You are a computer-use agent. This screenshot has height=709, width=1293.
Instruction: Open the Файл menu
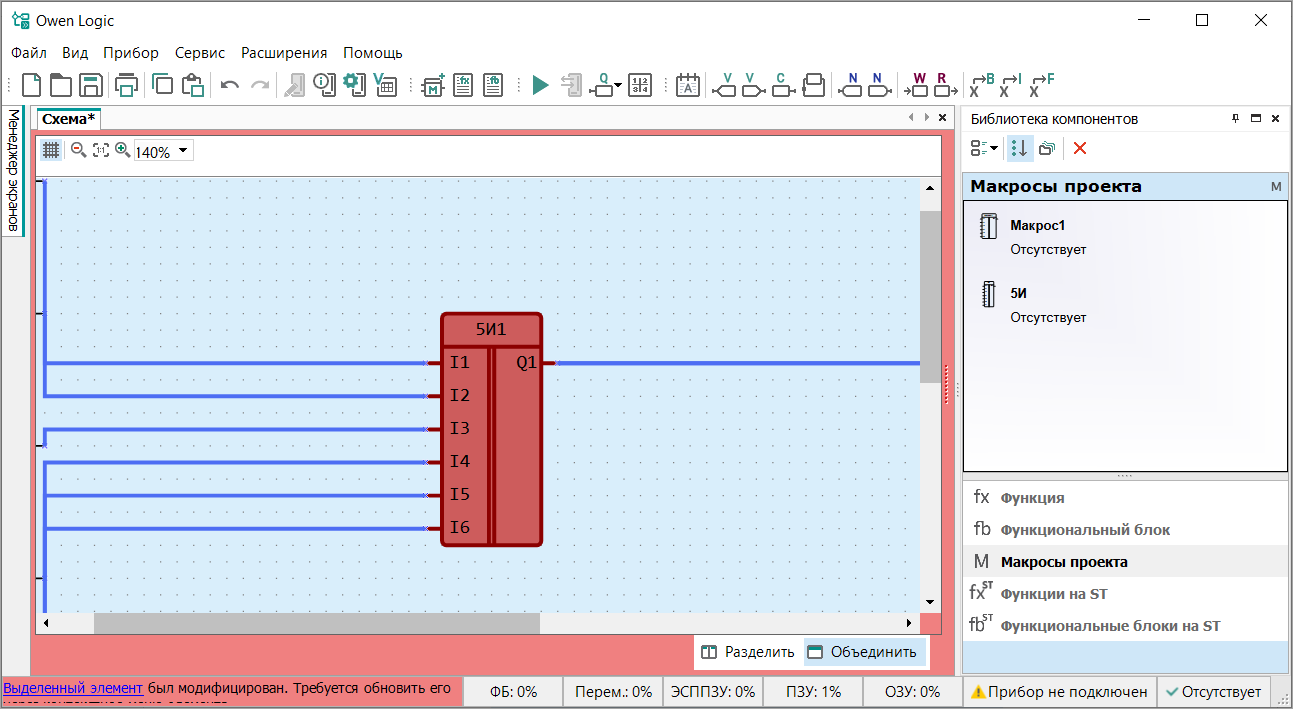tap(30, 53)
